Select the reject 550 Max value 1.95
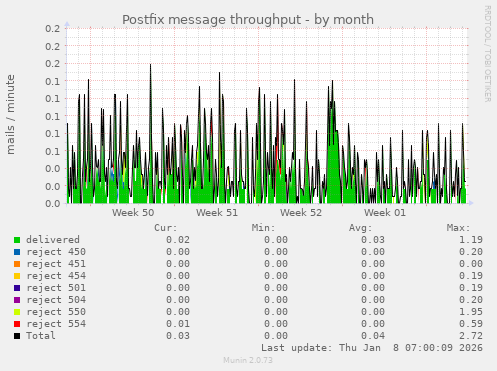 [x=471, y=312]
